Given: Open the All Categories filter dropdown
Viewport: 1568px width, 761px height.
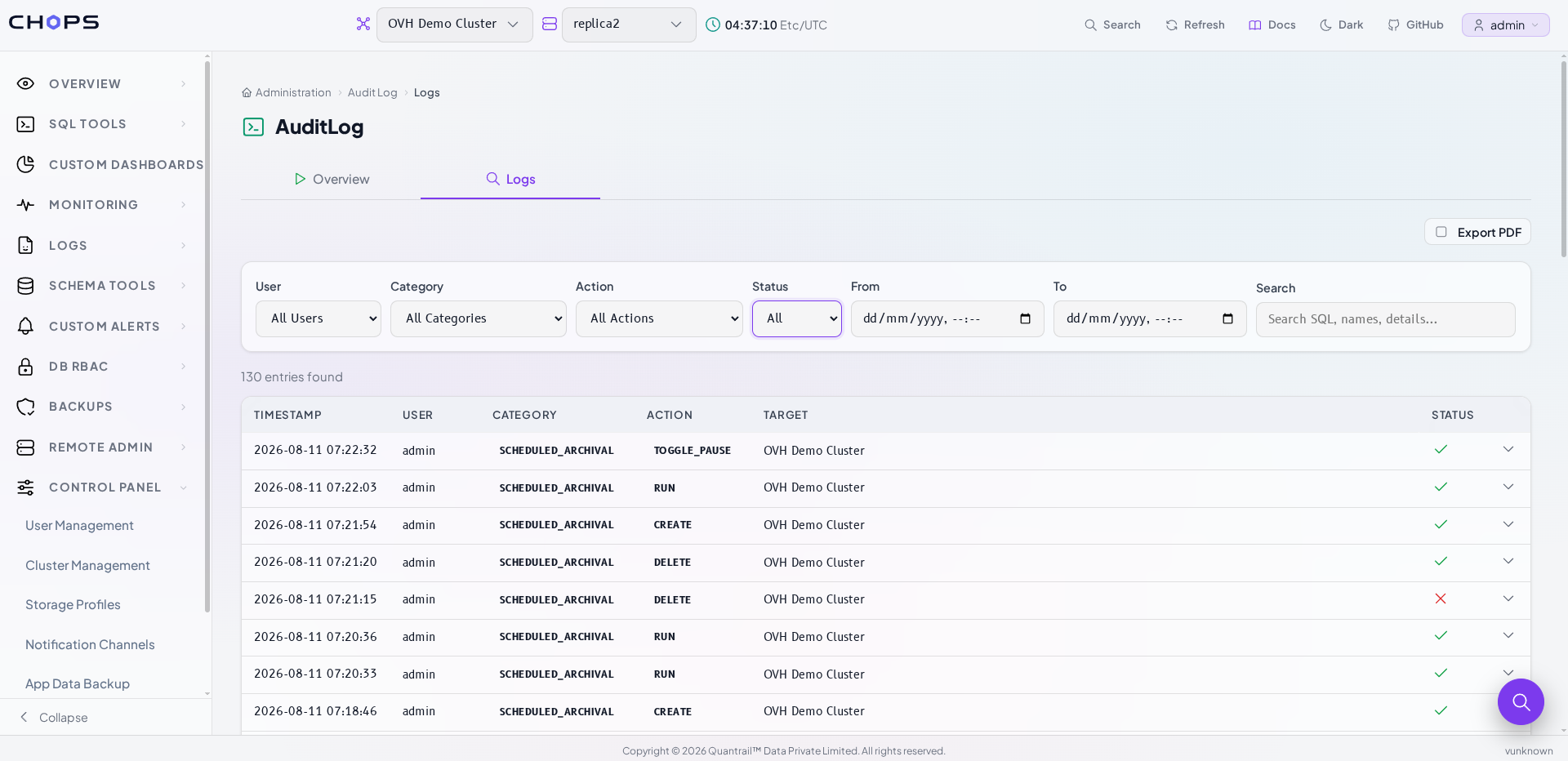Looking at the screenshot, I should pos(479,318).
